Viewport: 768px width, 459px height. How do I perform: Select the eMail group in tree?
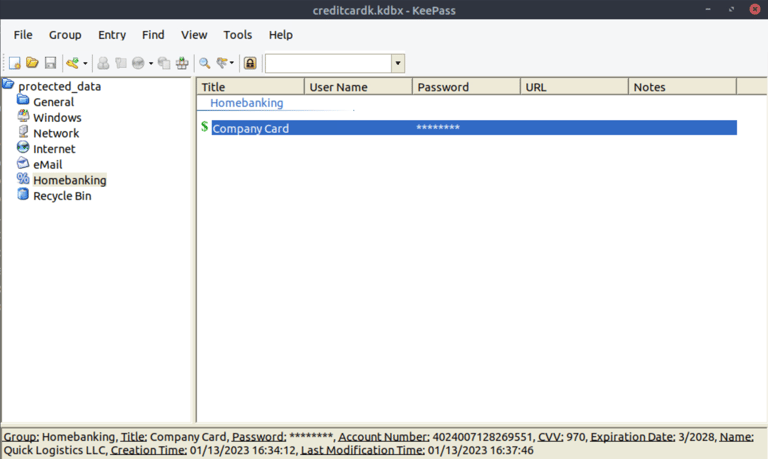point(48,165)
